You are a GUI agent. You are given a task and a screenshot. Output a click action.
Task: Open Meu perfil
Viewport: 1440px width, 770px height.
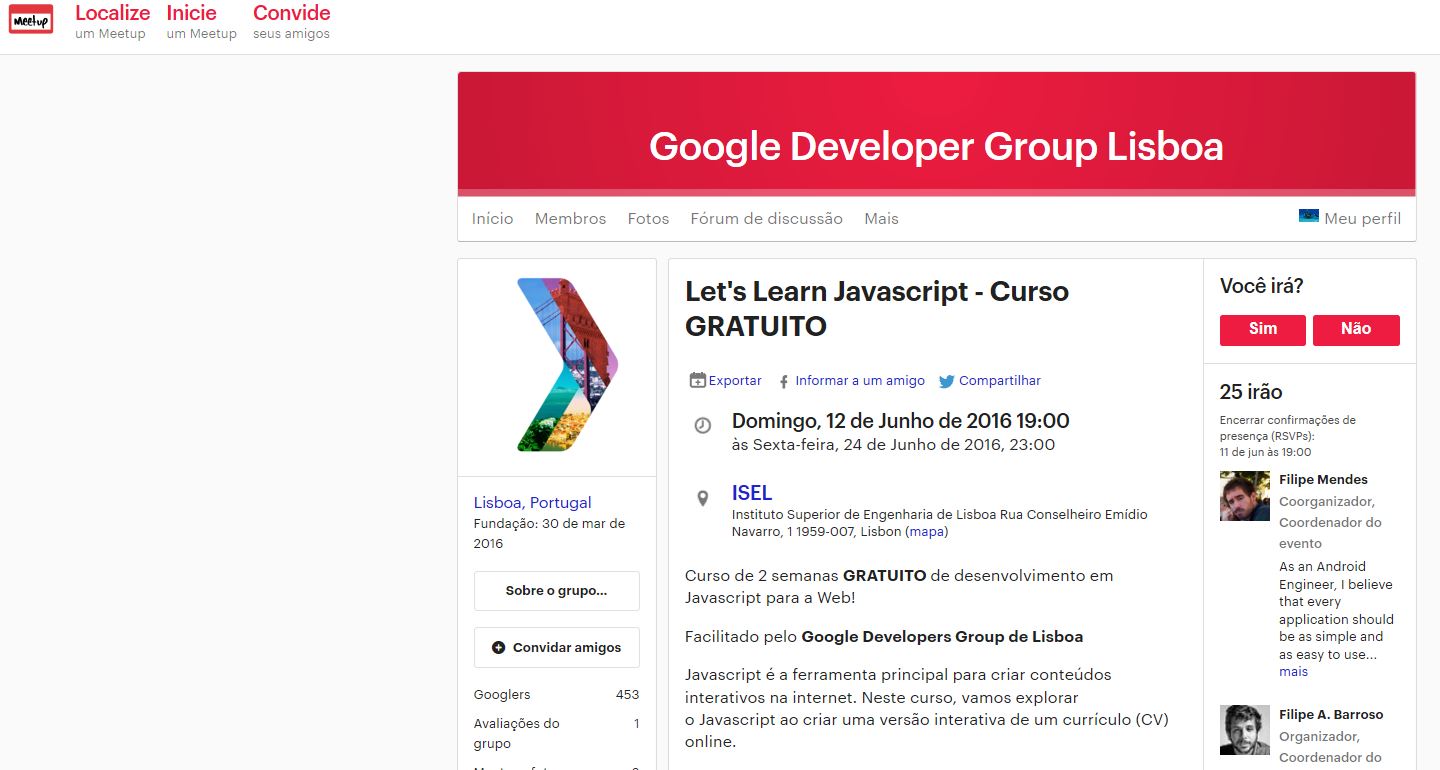click(x=1362, y=218)
